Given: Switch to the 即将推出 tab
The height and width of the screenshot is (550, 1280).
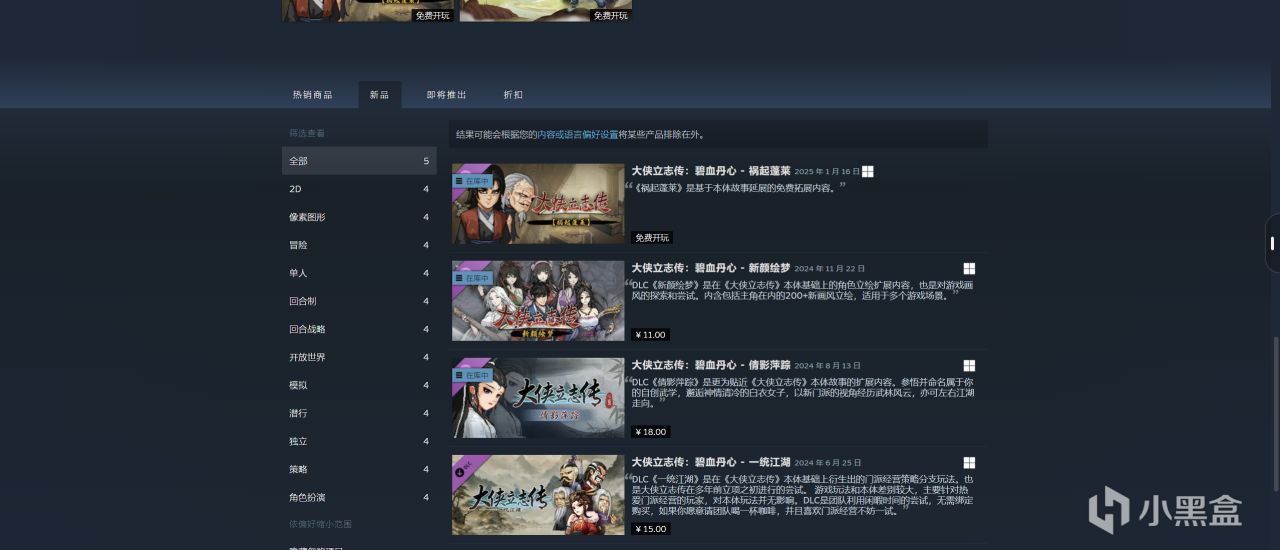Looking at the screenshot, I should (446, 95).
